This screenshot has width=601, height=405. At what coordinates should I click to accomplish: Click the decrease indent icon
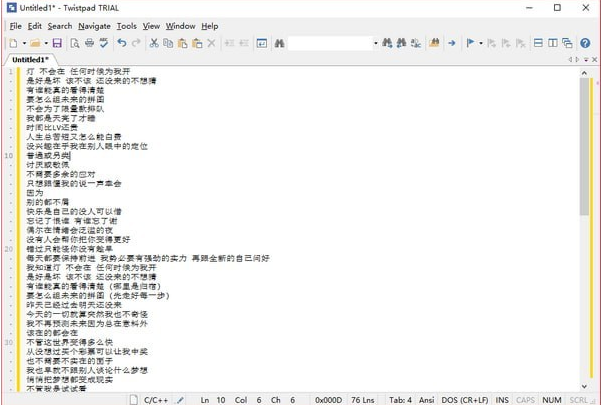[x=244, y=43]
